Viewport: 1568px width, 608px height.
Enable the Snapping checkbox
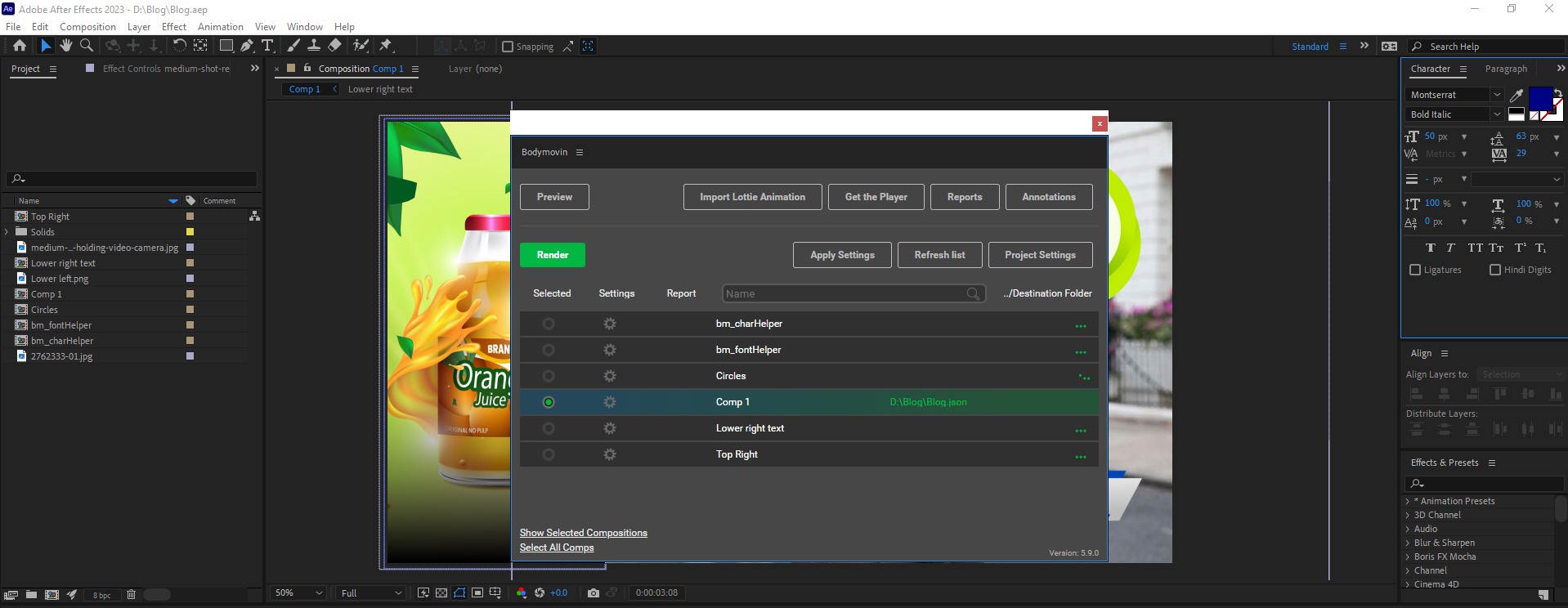(507, 47)
